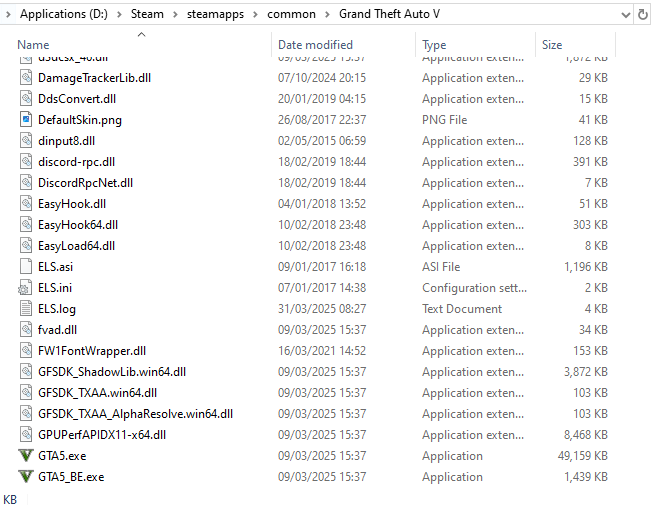657x507 pixels.
Task: Click Grand Theft Auto V breadcrumb
Action: [x=389, y=14]
